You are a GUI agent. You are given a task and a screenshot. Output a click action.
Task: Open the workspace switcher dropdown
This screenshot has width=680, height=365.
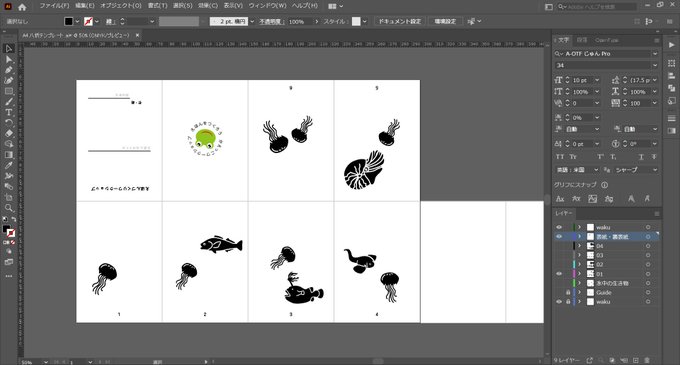[x=335, y=7]
